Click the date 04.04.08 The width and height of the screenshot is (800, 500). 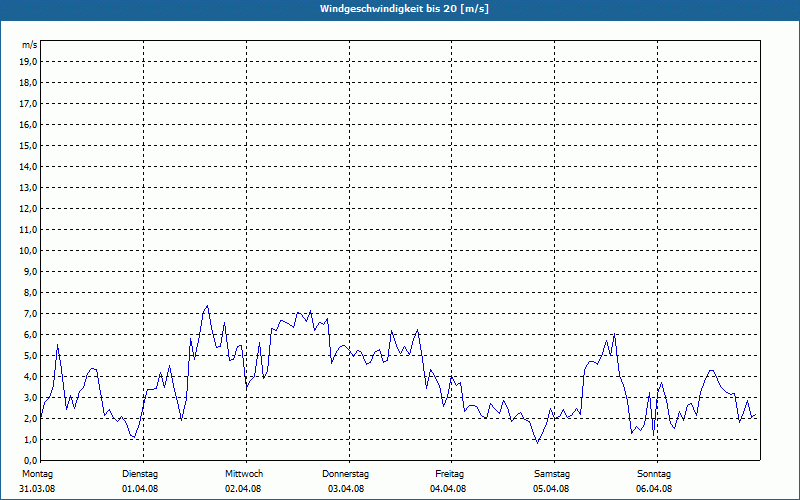click(448, 489)
